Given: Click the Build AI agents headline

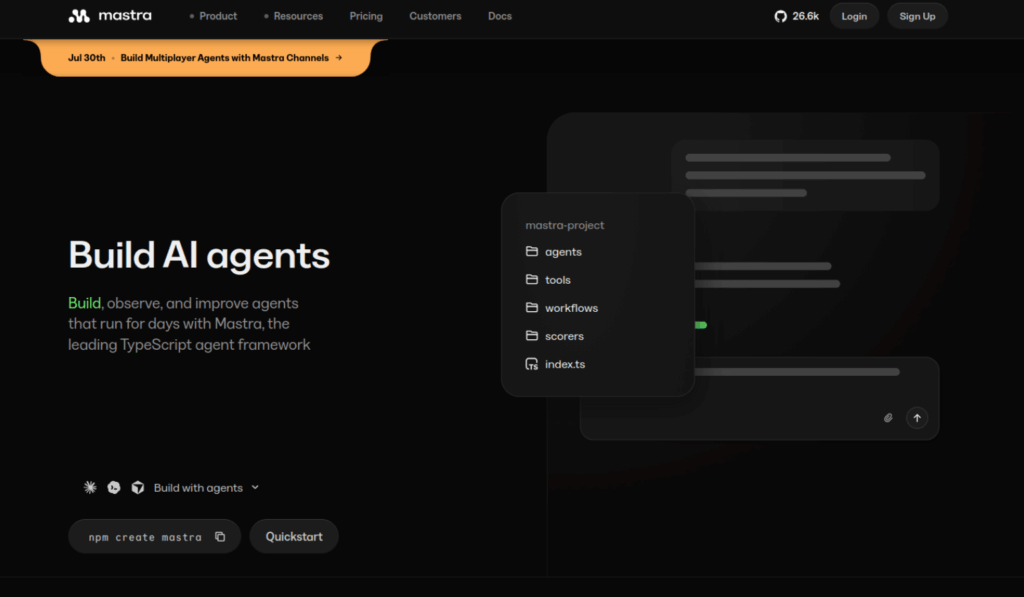Looking at the screenshot, I should pyautogui.click(x=199, y=255).
